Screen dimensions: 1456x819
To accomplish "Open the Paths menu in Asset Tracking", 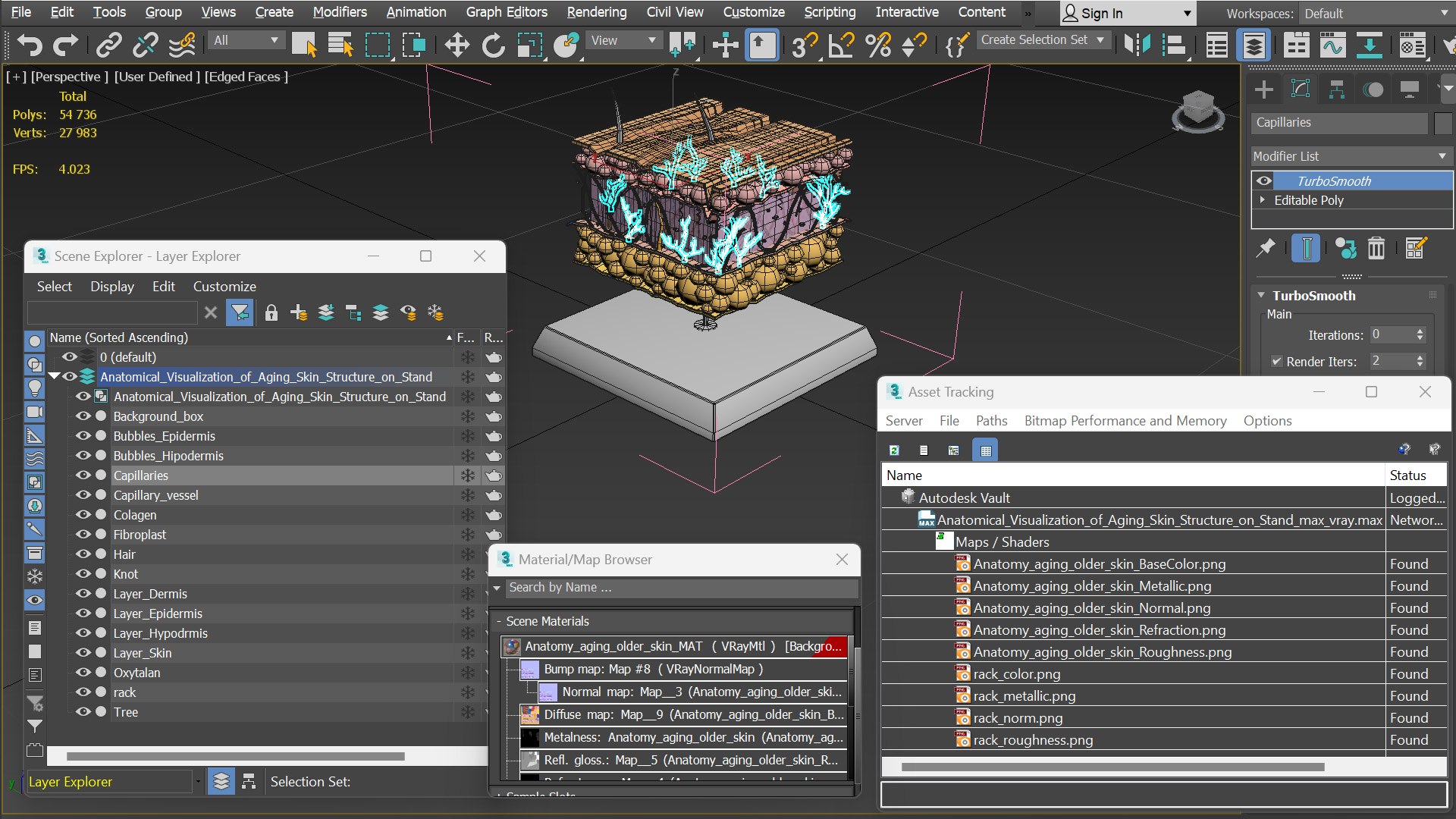I will (x=991, y=421).
